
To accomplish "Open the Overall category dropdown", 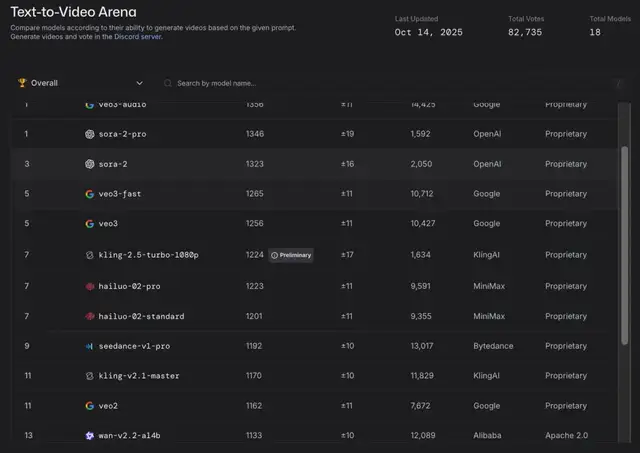I will coord(80,83).
